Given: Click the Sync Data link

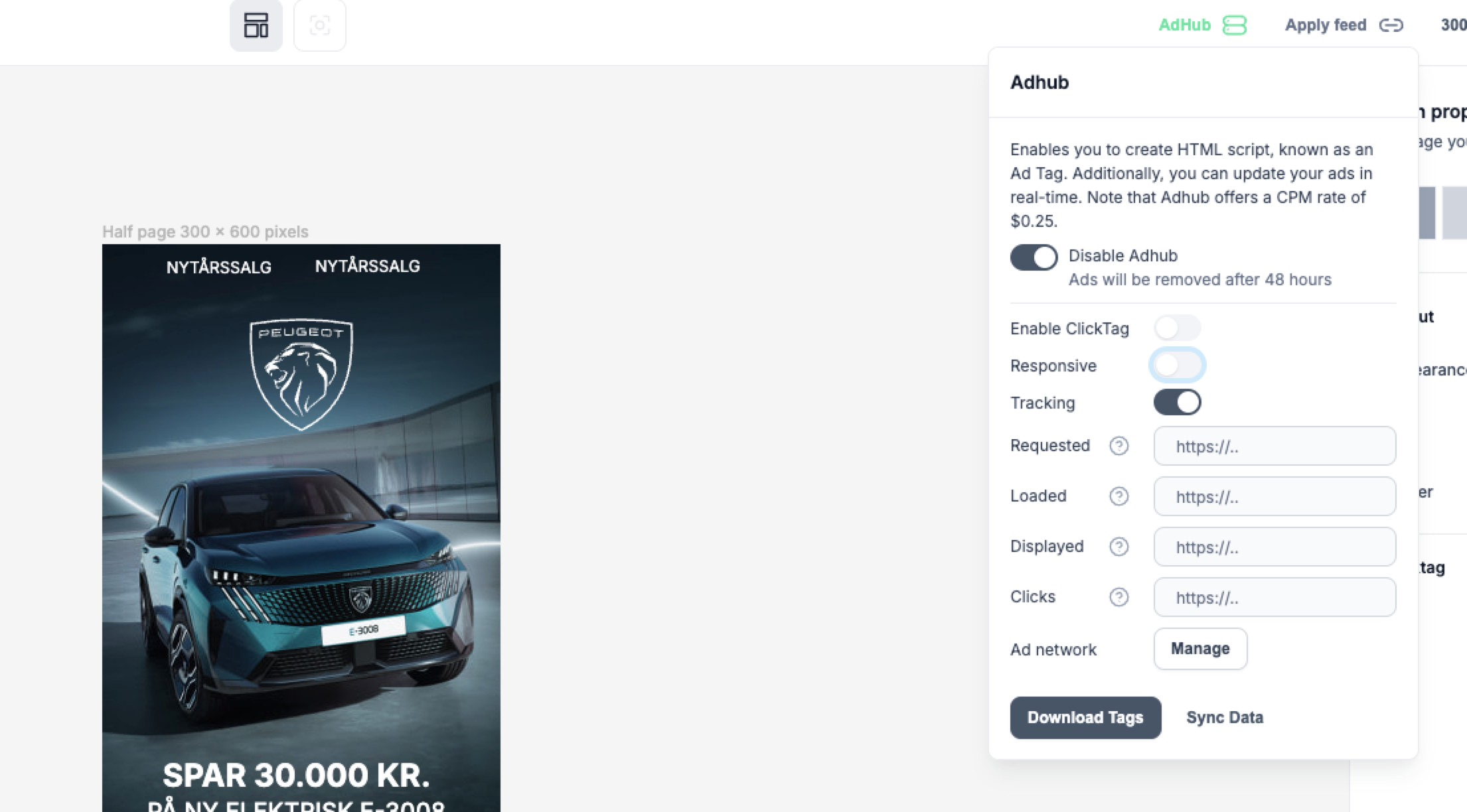Looking at the screenshot, I should [x=1224, y=717].
